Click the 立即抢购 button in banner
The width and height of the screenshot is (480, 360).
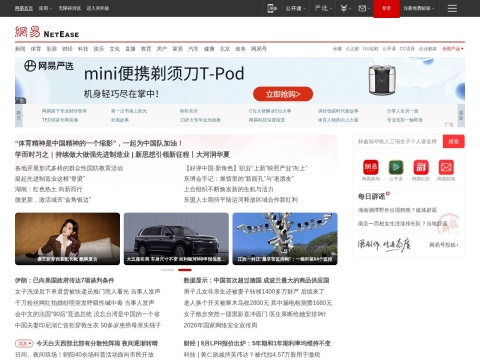[283, 94]
